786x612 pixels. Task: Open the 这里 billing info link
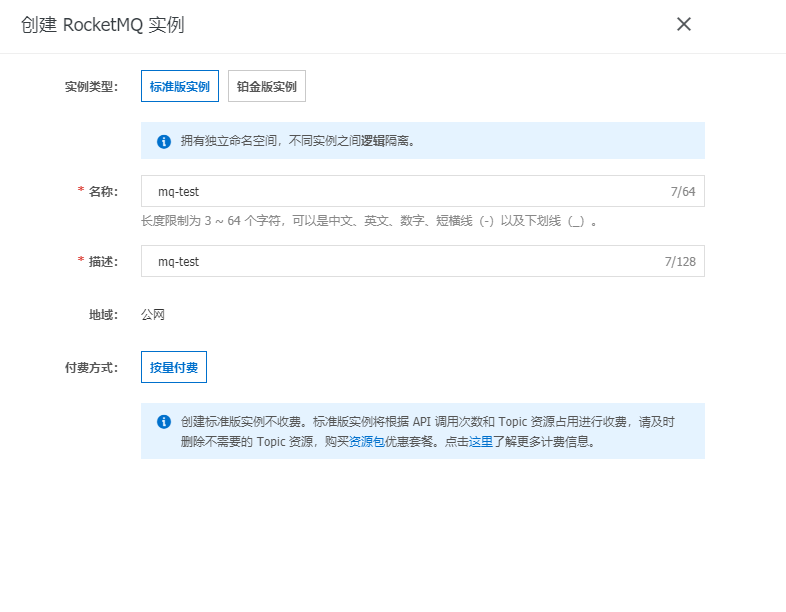point(481,442)
